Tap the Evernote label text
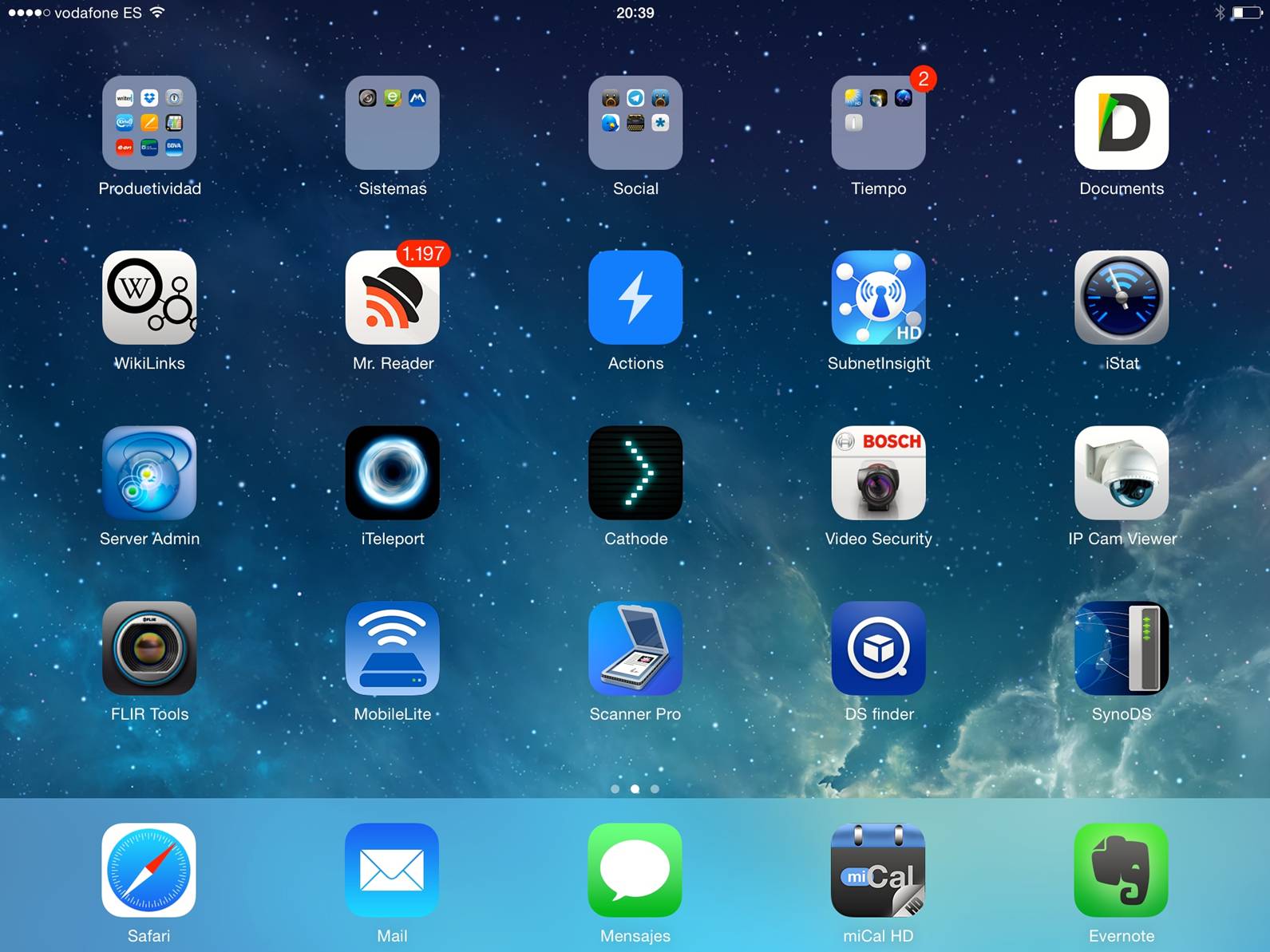Screen dimensions: 1270x952 (1122, 936)
